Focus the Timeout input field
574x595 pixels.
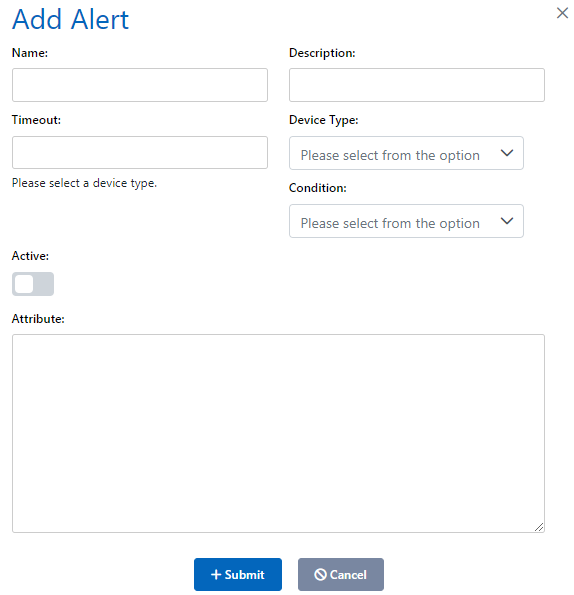pyautogui.click(x=140, y=153)
